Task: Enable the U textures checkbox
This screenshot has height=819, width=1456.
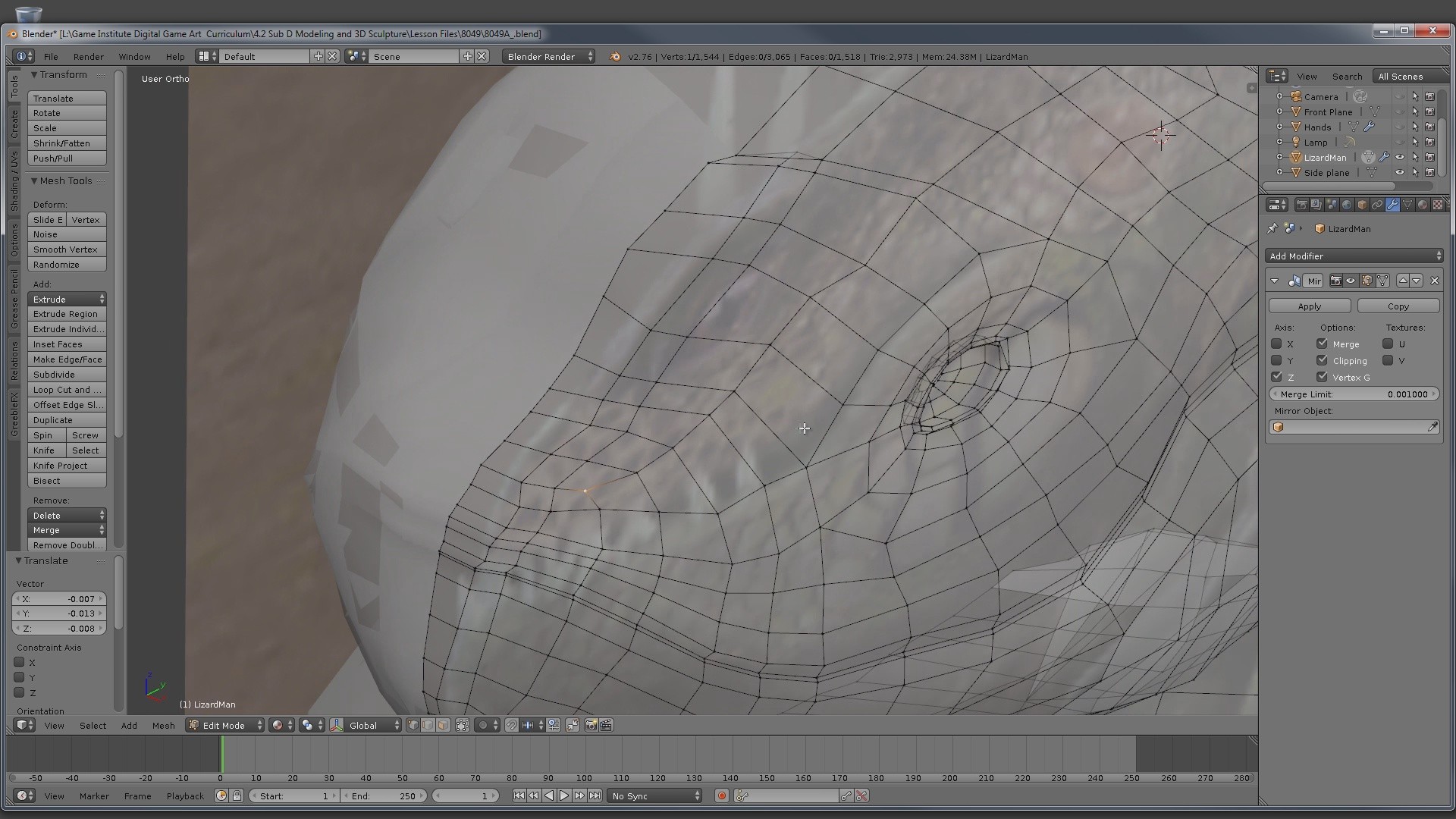Action: [1388, 344]
